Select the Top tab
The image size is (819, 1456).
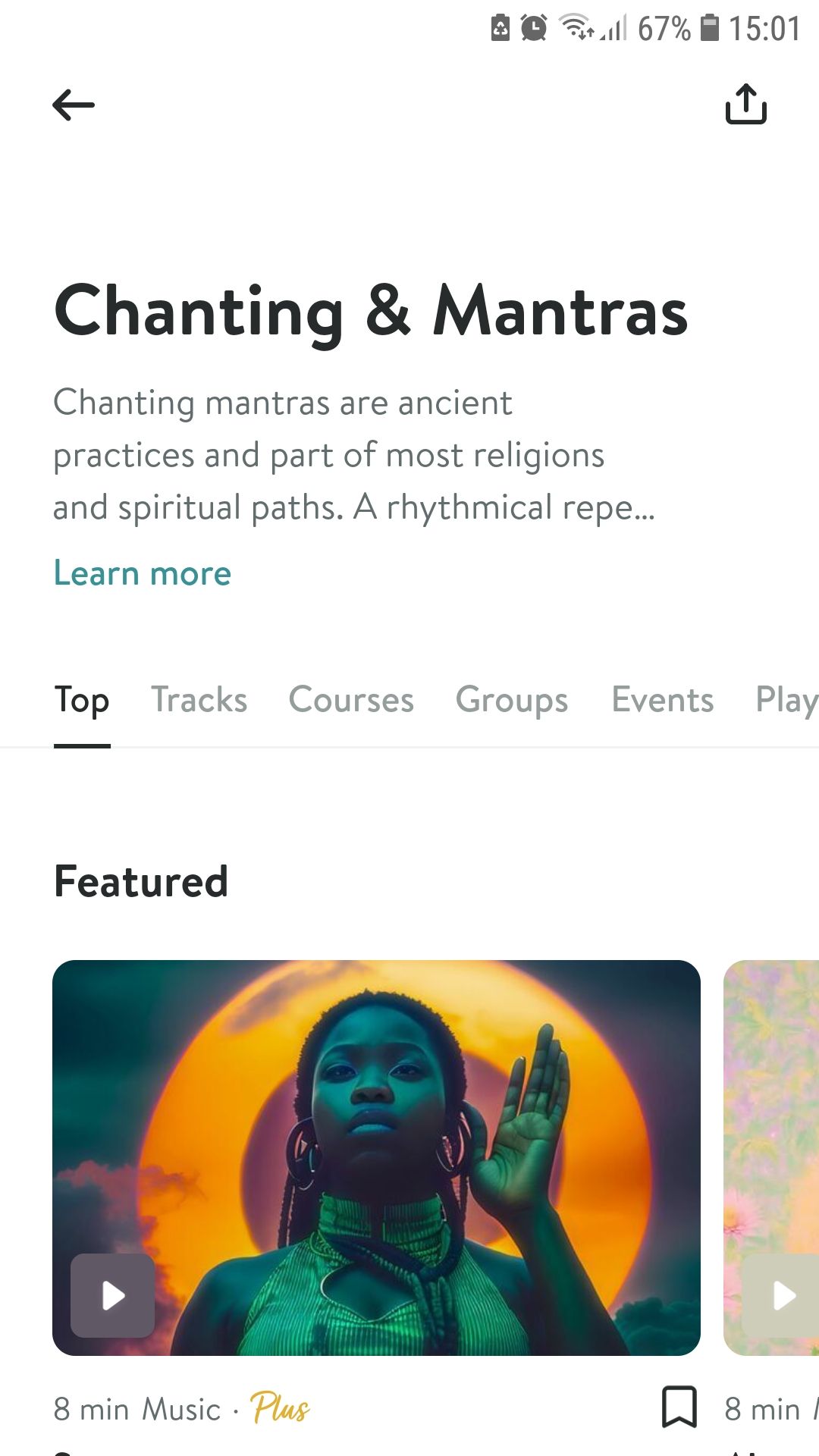[82, 700]
